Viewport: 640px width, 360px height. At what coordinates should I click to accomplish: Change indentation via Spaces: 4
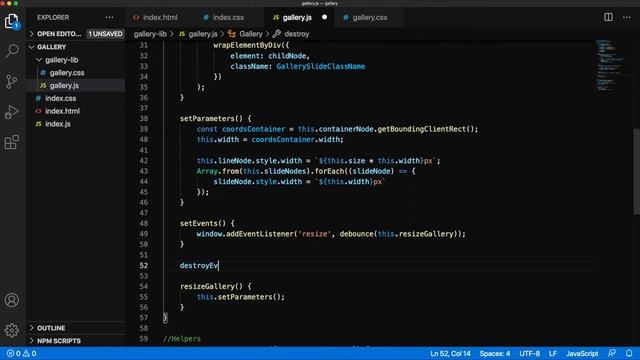click(495, 353)
